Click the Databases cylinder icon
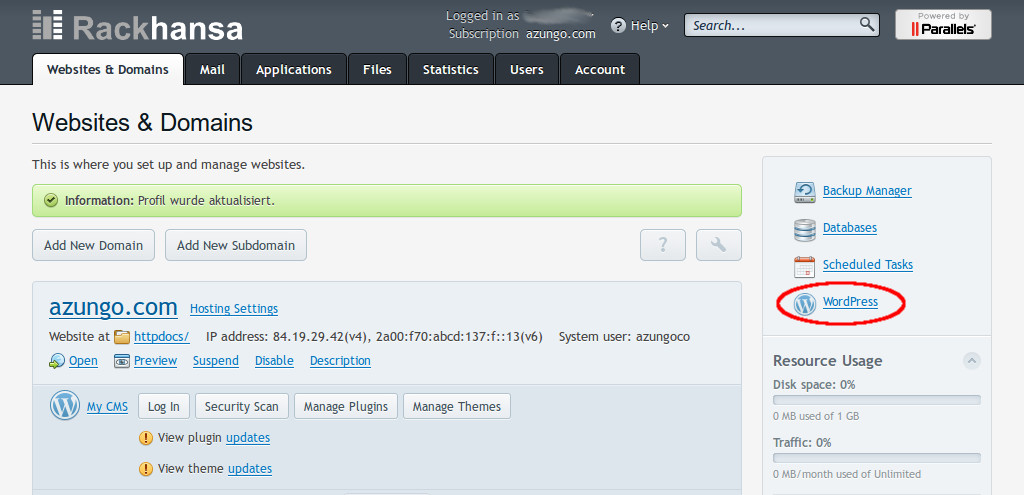The image size is (1024, 495). point(805,229)
